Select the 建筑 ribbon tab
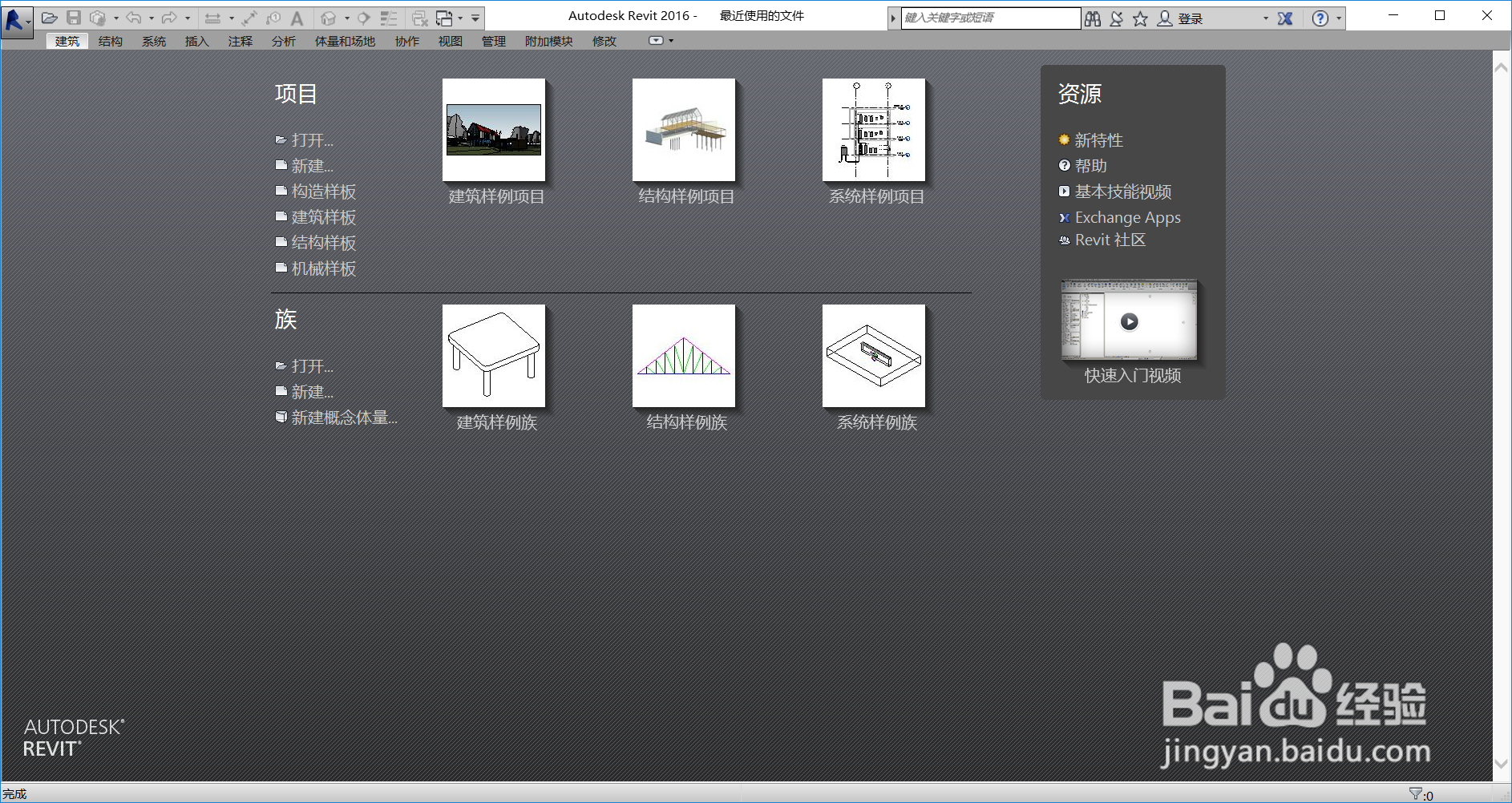1512x803 pixels. point(67,42)
